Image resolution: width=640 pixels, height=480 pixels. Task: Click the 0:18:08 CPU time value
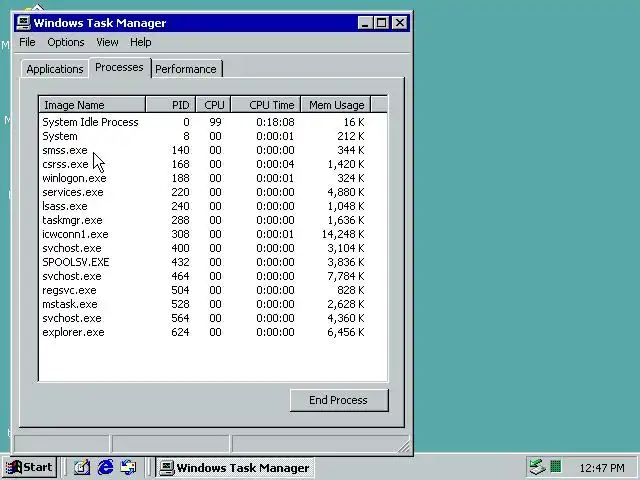(x=276, y=122)
